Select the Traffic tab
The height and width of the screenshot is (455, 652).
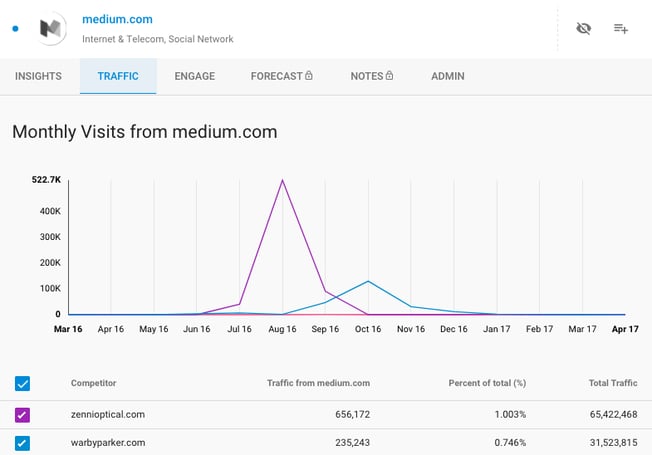118,76
